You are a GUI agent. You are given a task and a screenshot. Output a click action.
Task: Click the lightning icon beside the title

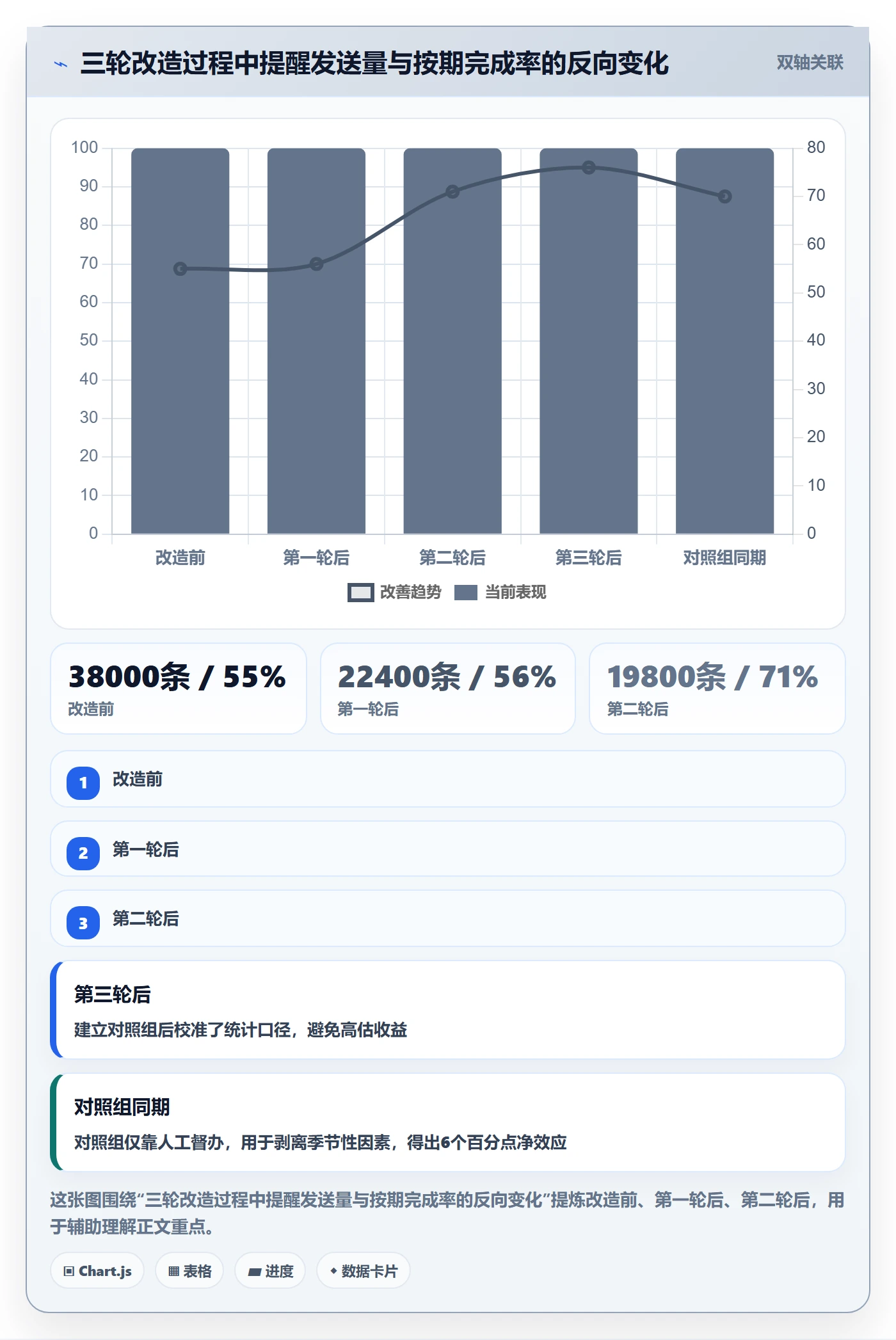tap(61, 64)
